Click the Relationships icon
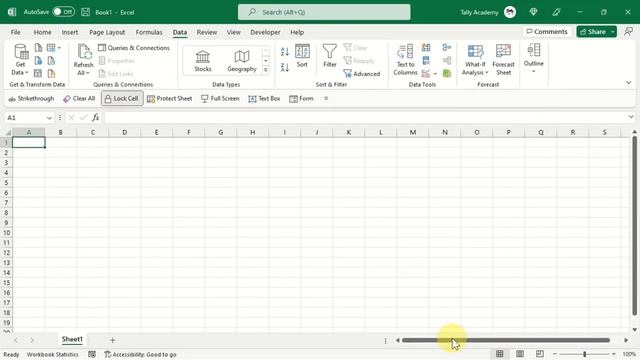 click(x=447, y=61)
